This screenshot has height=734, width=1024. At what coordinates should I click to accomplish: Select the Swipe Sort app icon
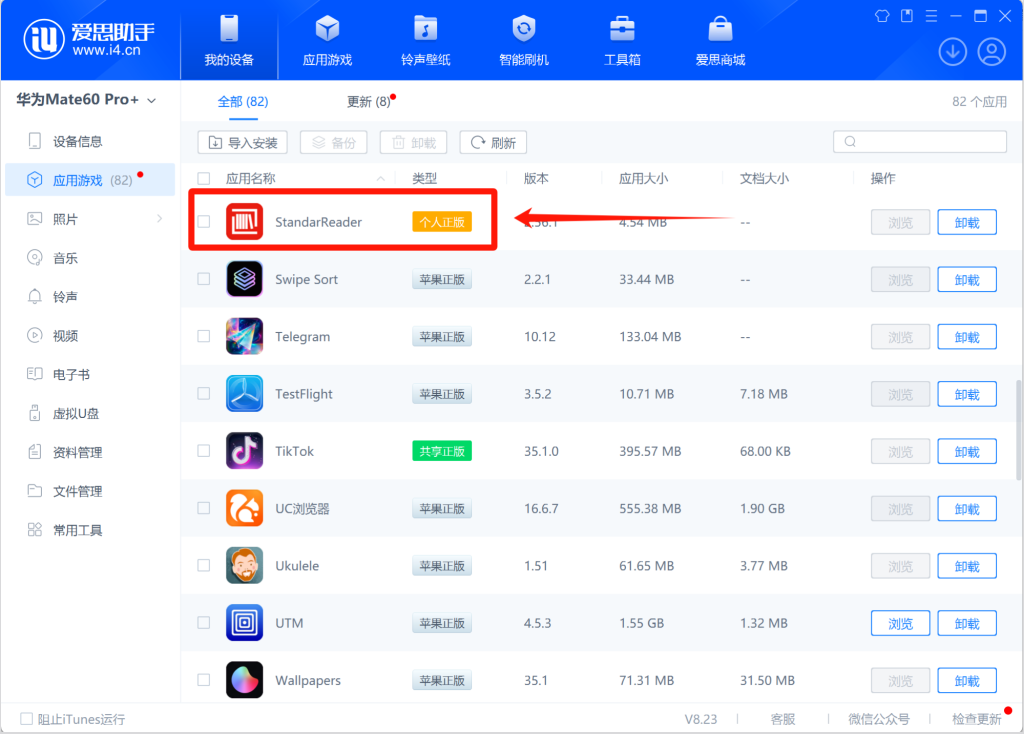(x=244, y=279)
